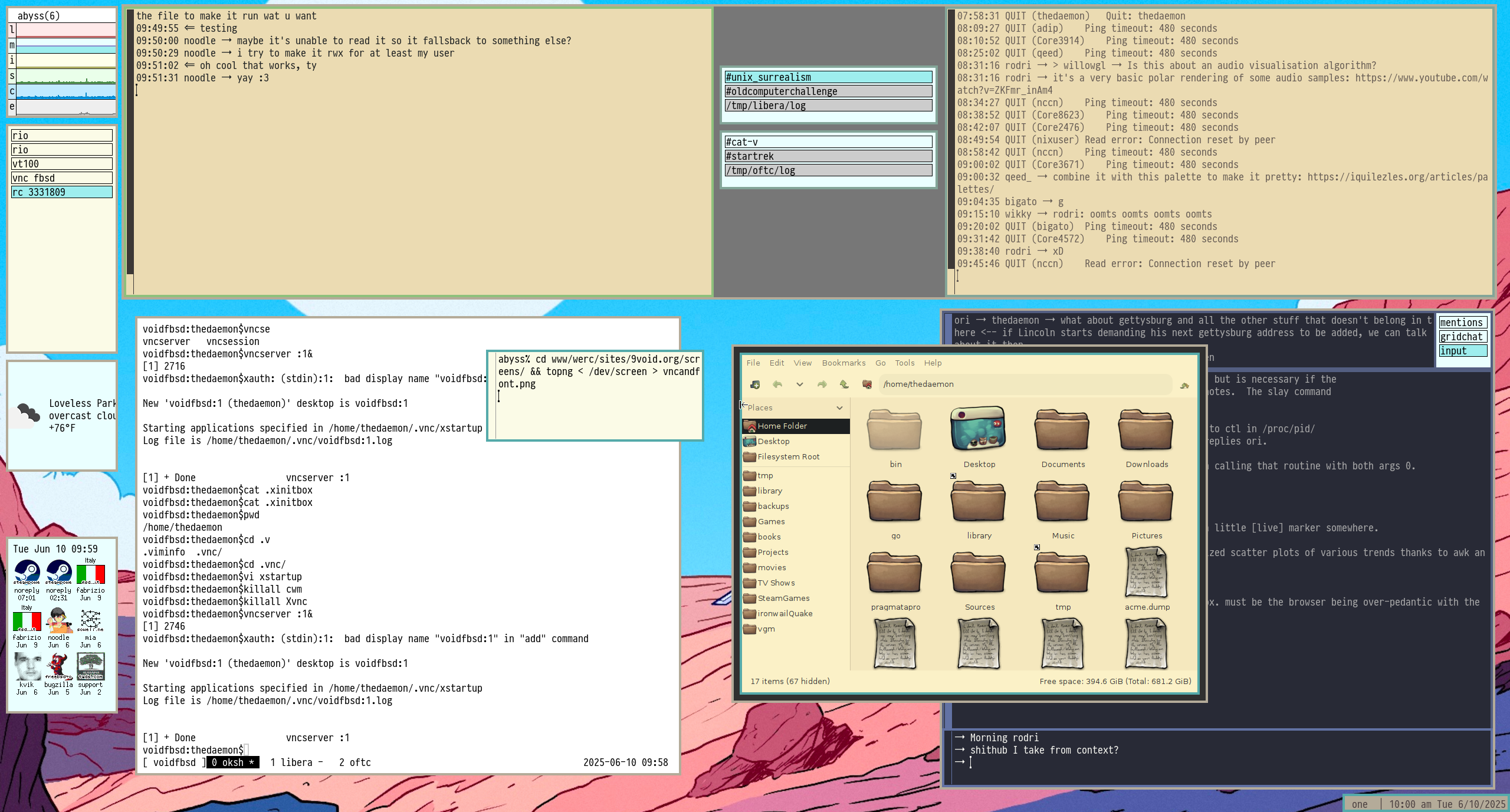Select the #startrek channel entry
Image resolution: width=1510 pixels, height=812 pixels.
coord(828,156)
